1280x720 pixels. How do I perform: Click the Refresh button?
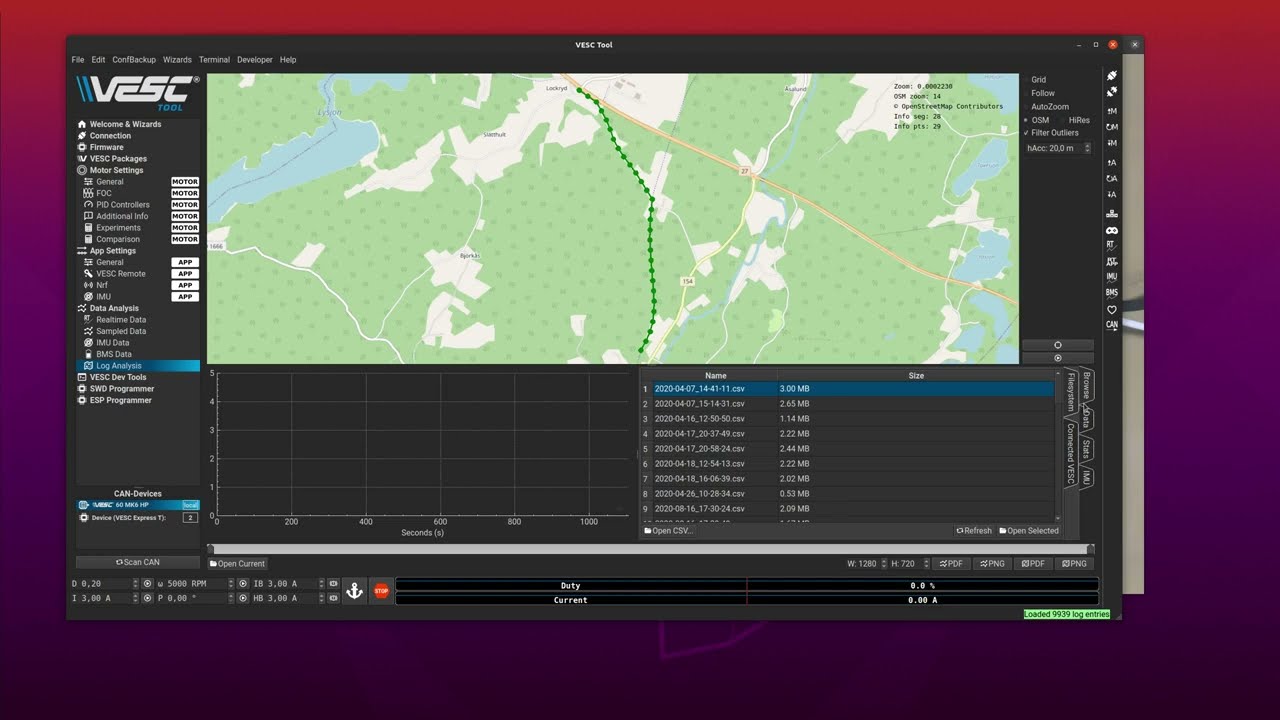(974, 531)
